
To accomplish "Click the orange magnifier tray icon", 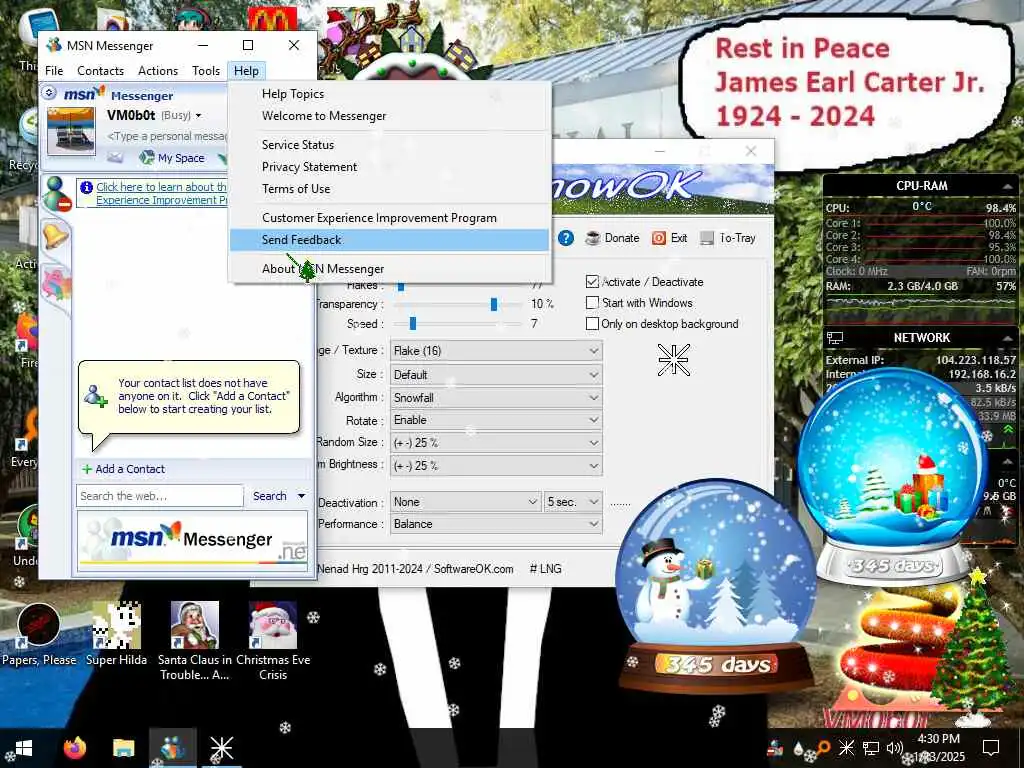I will tap(823, 748).
